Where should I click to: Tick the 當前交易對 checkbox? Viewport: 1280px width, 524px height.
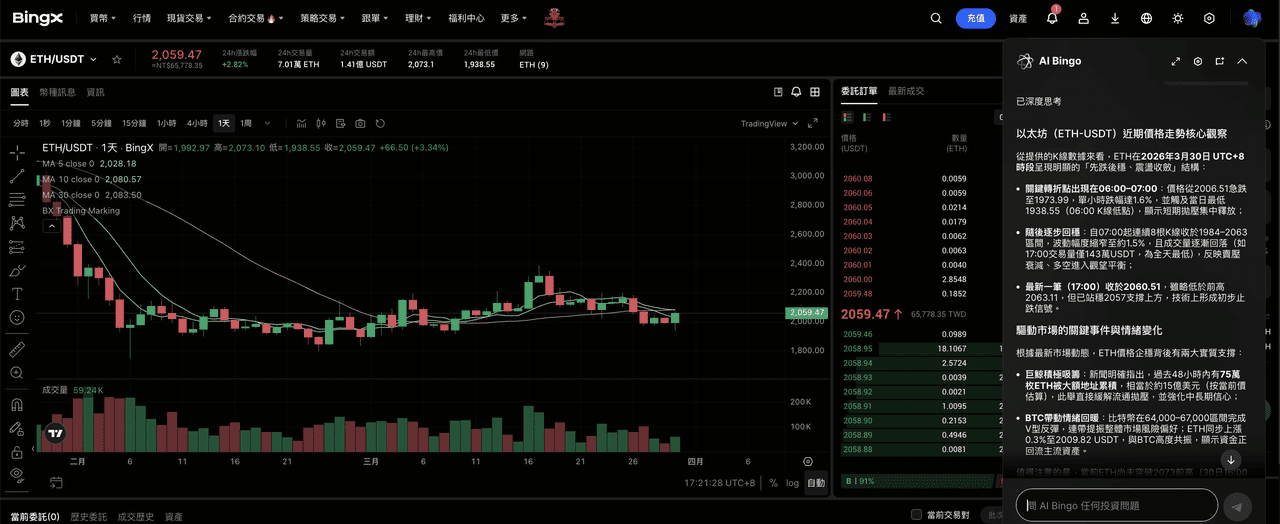point(916,515)
